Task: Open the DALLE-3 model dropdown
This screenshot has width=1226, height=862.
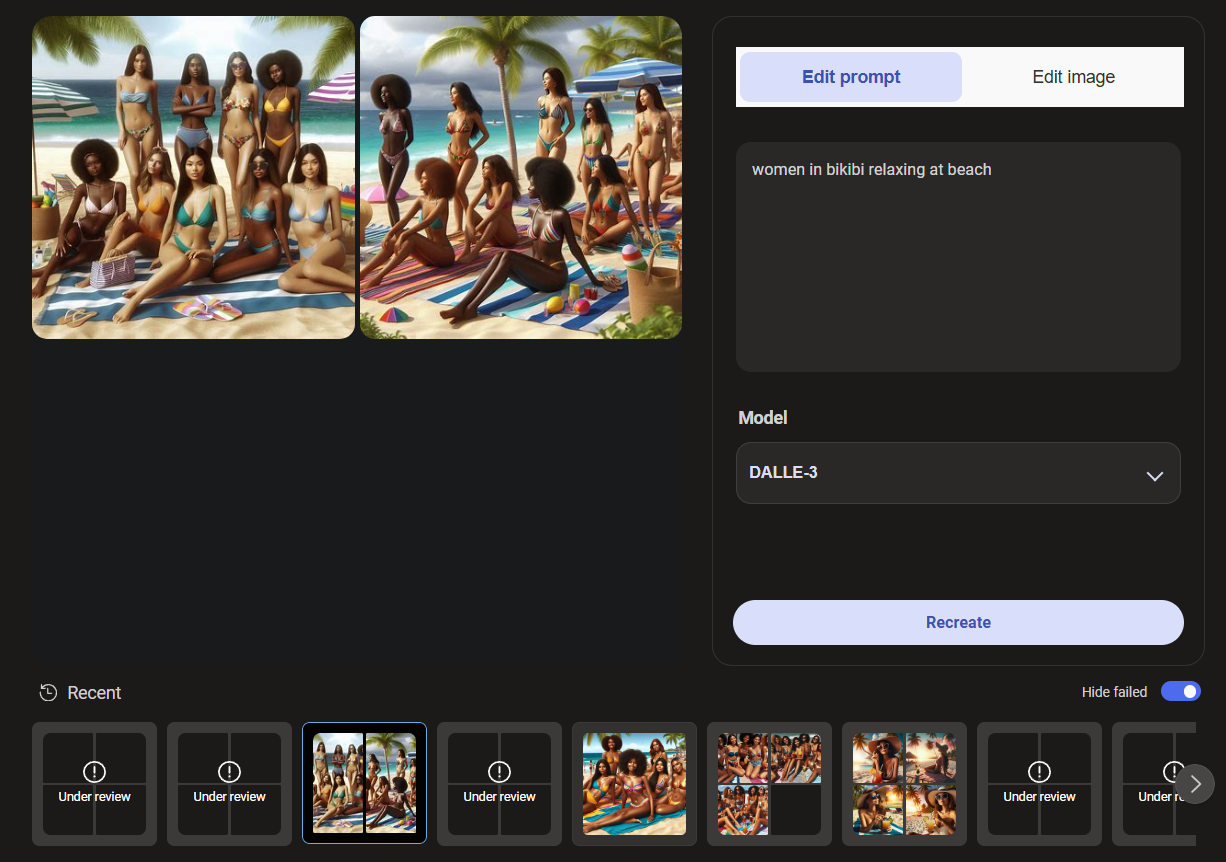Action: click(x=958, y=473)
